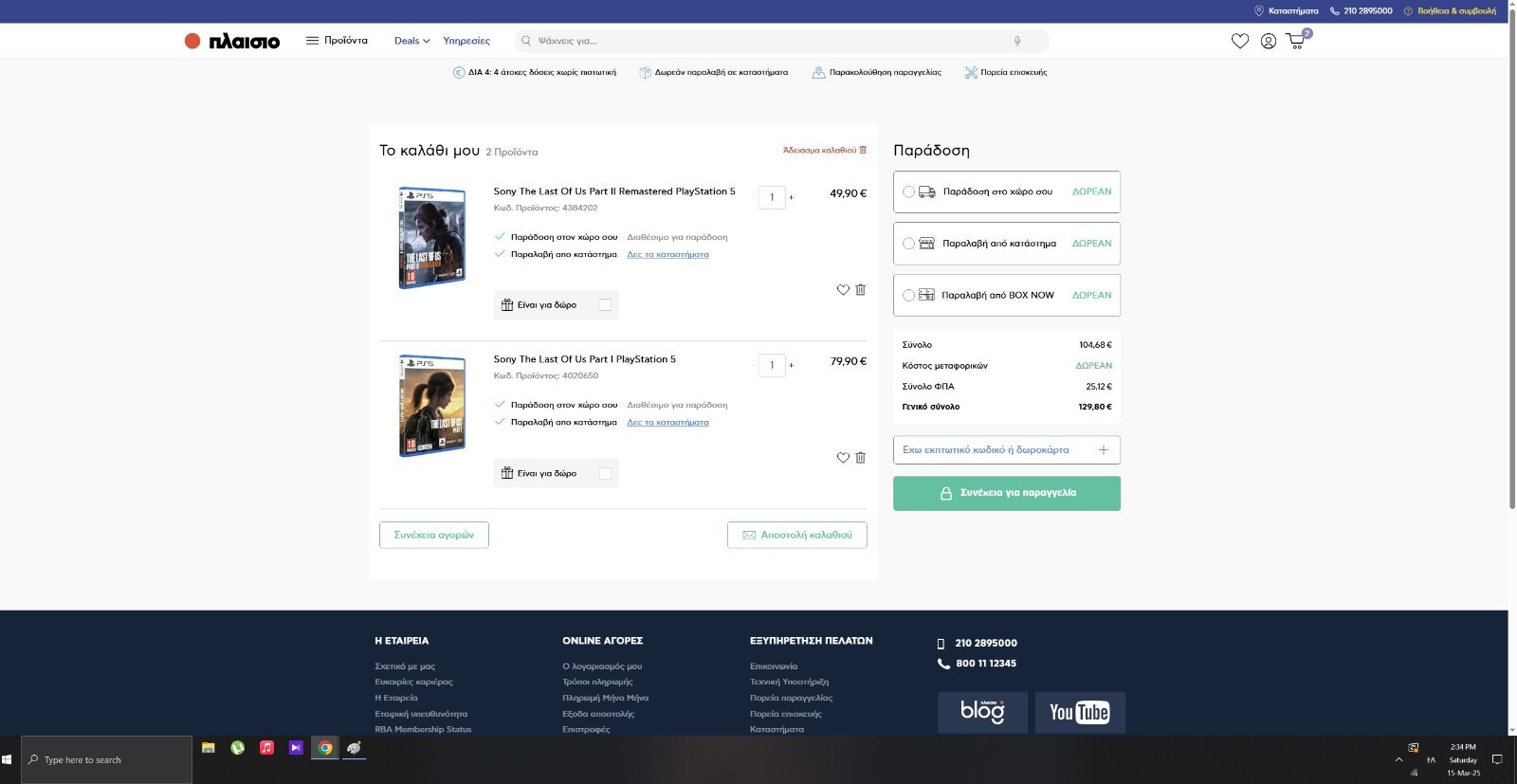The image size is (1517, 784).
Task: Click the Καταστήματα store locator in top bar
Action: point(1286,11)
